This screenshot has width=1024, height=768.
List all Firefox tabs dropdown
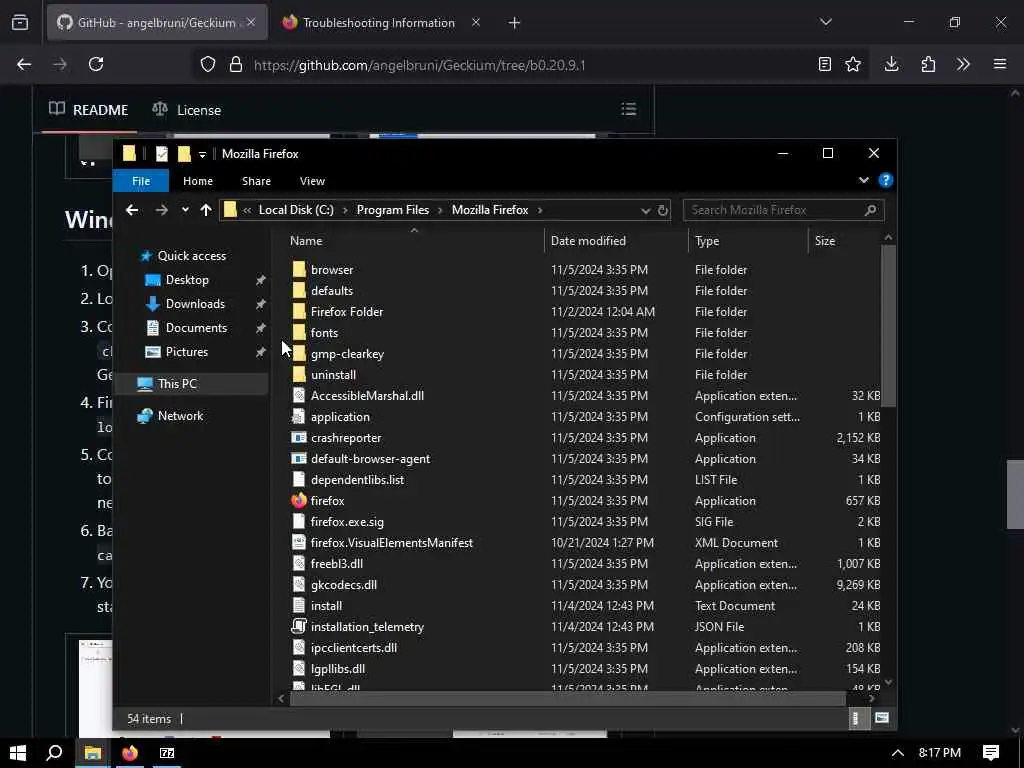pyautogui.click(x=825, y=22)
